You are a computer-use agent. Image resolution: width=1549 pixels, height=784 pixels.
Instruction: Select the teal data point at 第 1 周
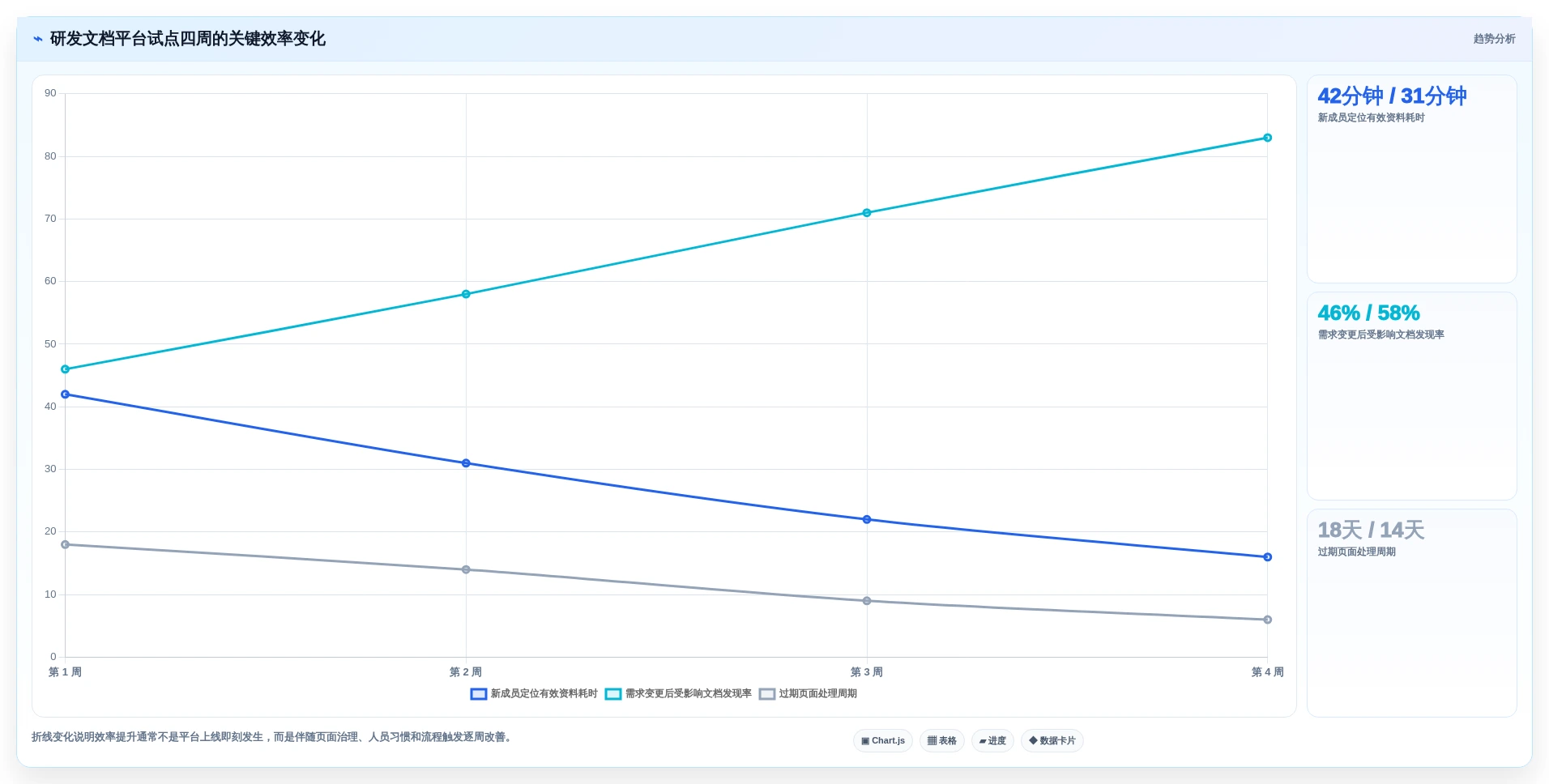click(x=66, y=369)
